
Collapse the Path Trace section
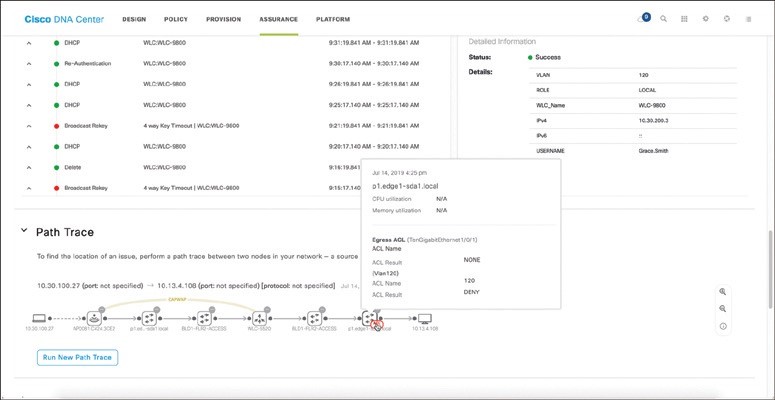click(24, 230)
